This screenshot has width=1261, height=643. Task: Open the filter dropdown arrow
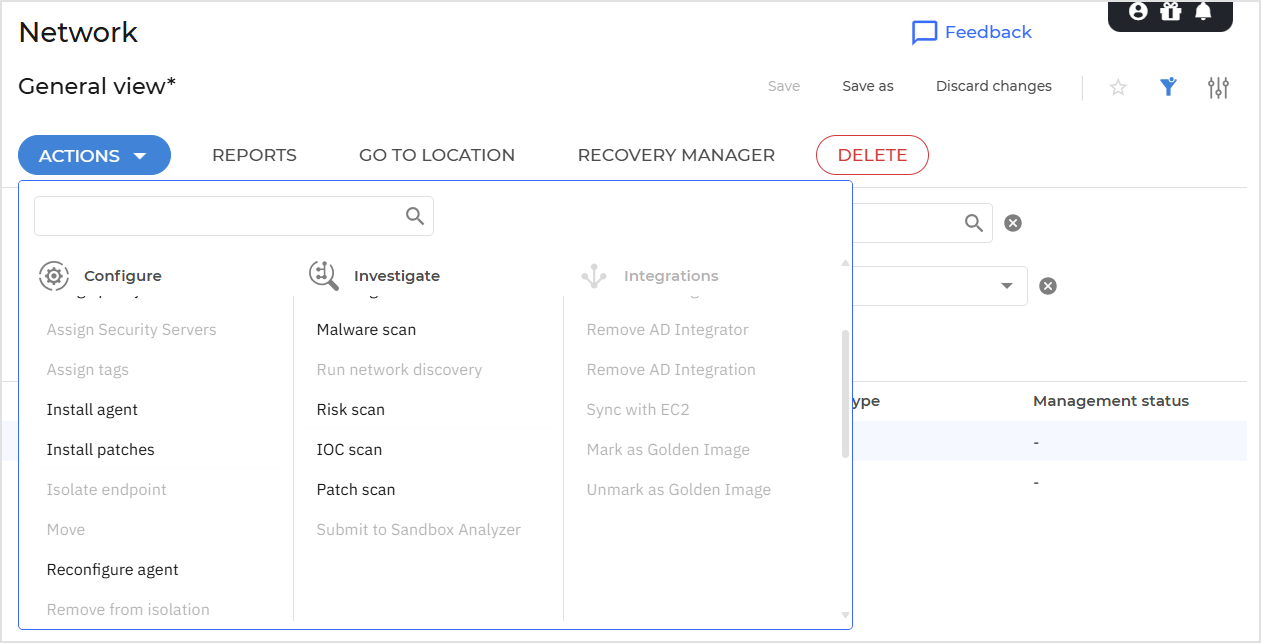coord(1006,286)
